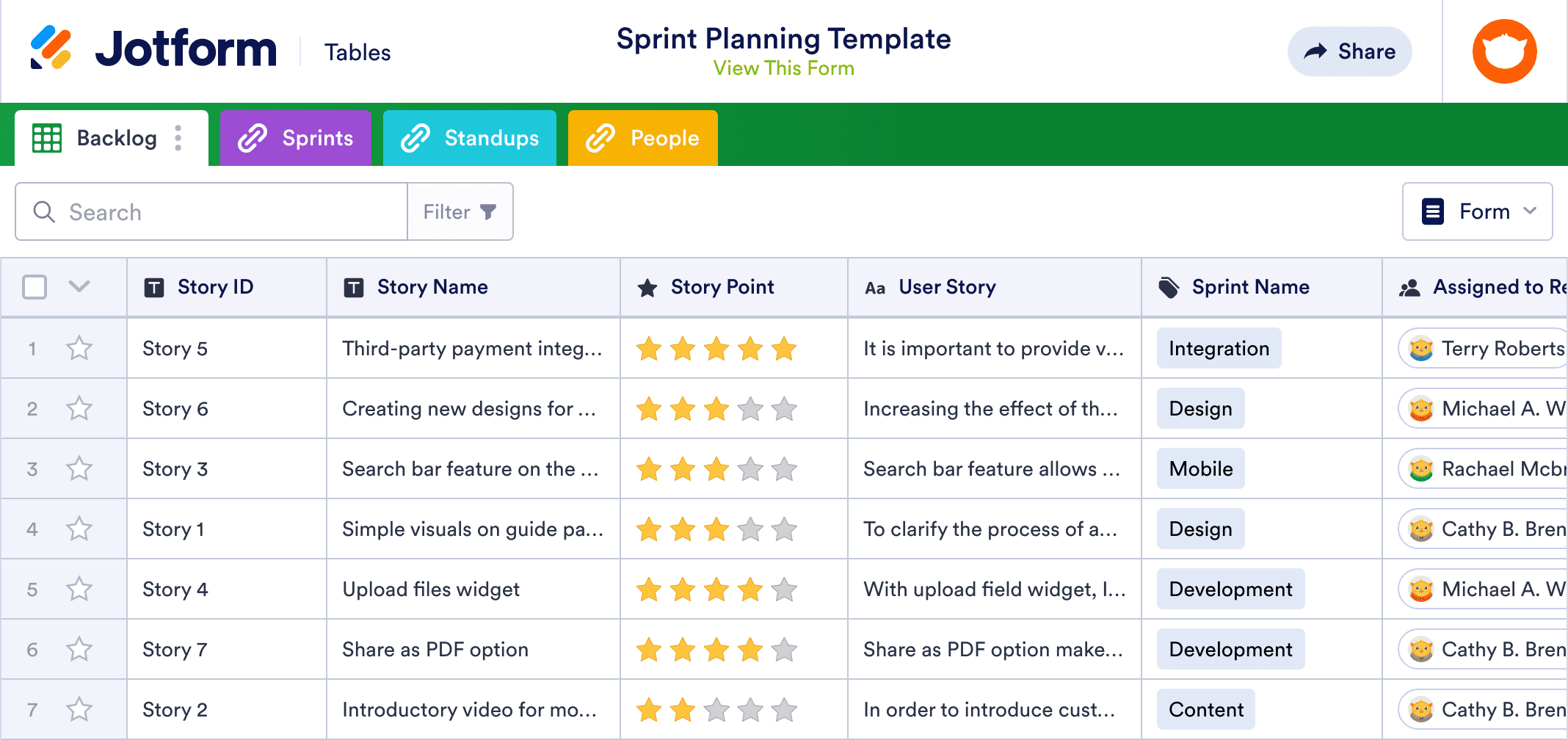This screenshot has width=1568, height=740.
Task: Star the Story 5 row as favorite
Action: tap(79, 348)
